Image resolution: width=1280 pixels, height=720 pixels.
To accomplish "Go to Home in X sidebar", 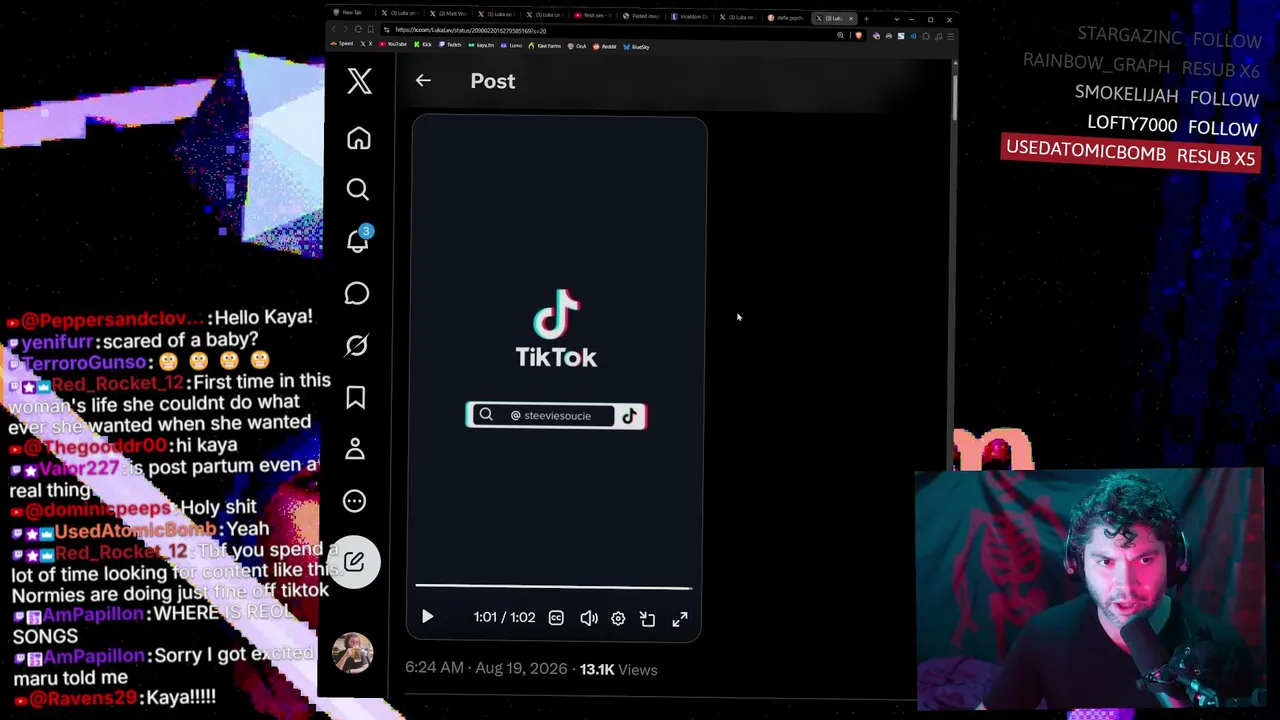I will (358, 138).
